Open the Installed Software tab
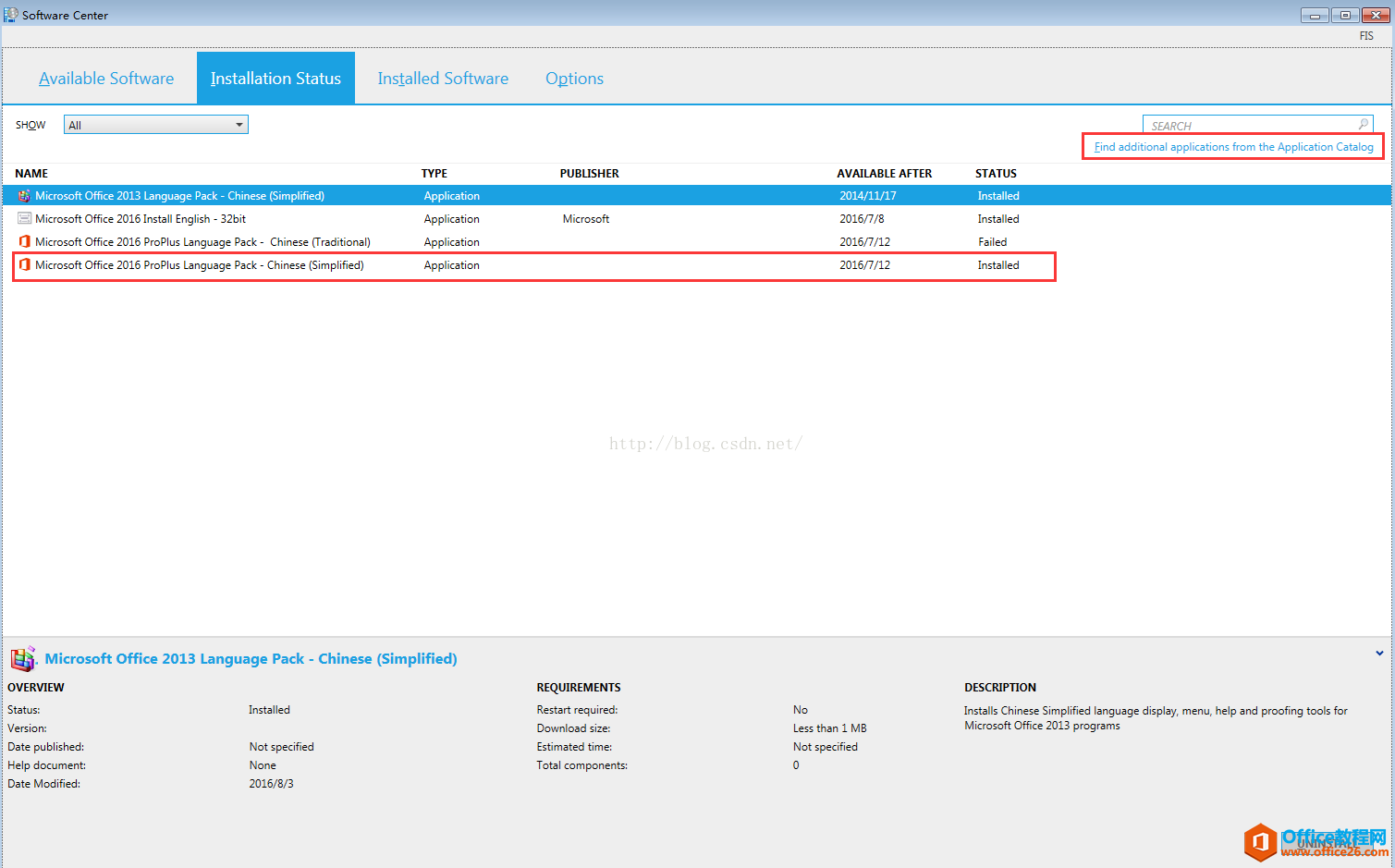The width and height of the screenshot is (1395, 868). pos(443,79)
